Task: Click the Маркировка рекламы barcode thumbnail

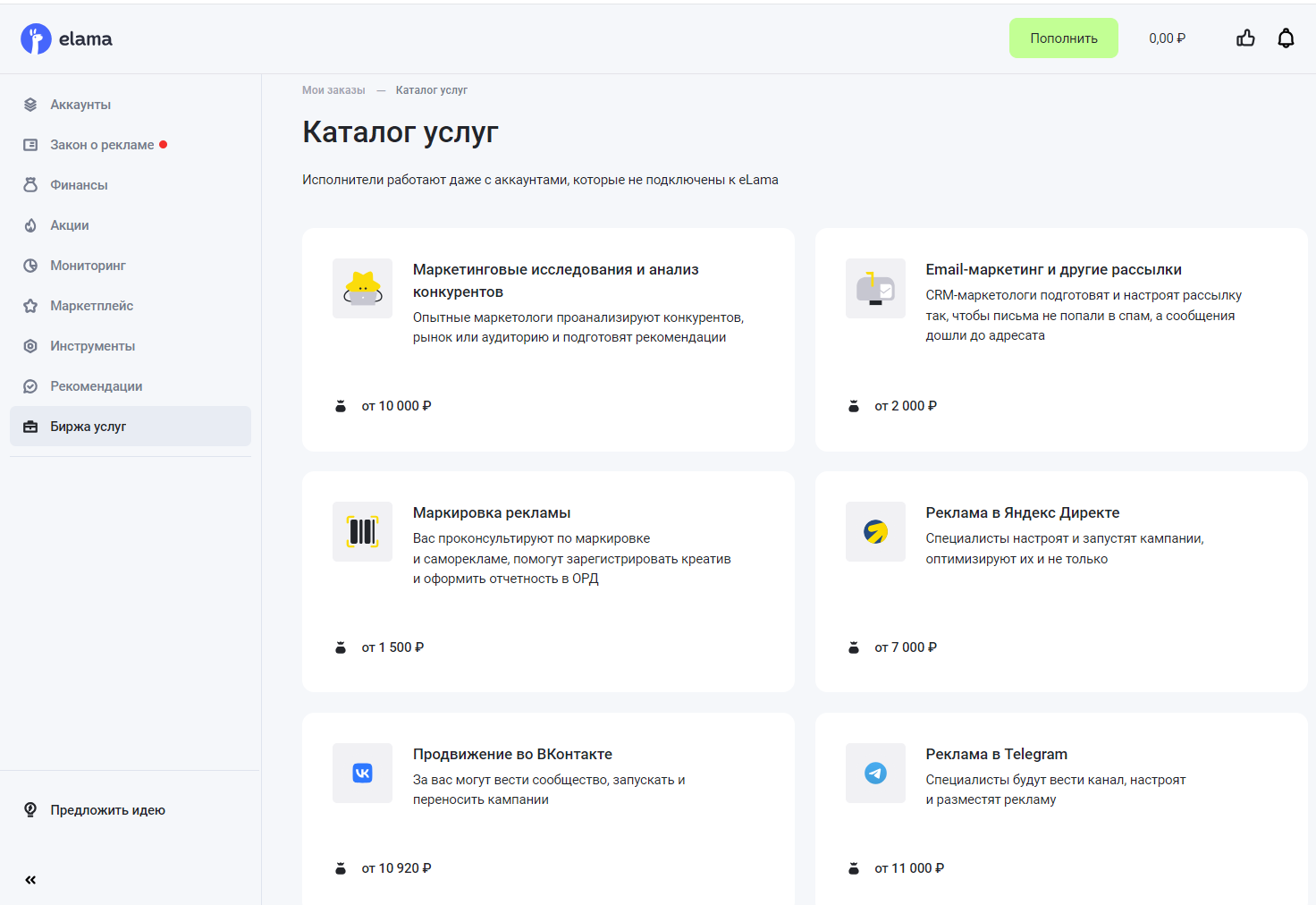Action: (x=362, y=531)
